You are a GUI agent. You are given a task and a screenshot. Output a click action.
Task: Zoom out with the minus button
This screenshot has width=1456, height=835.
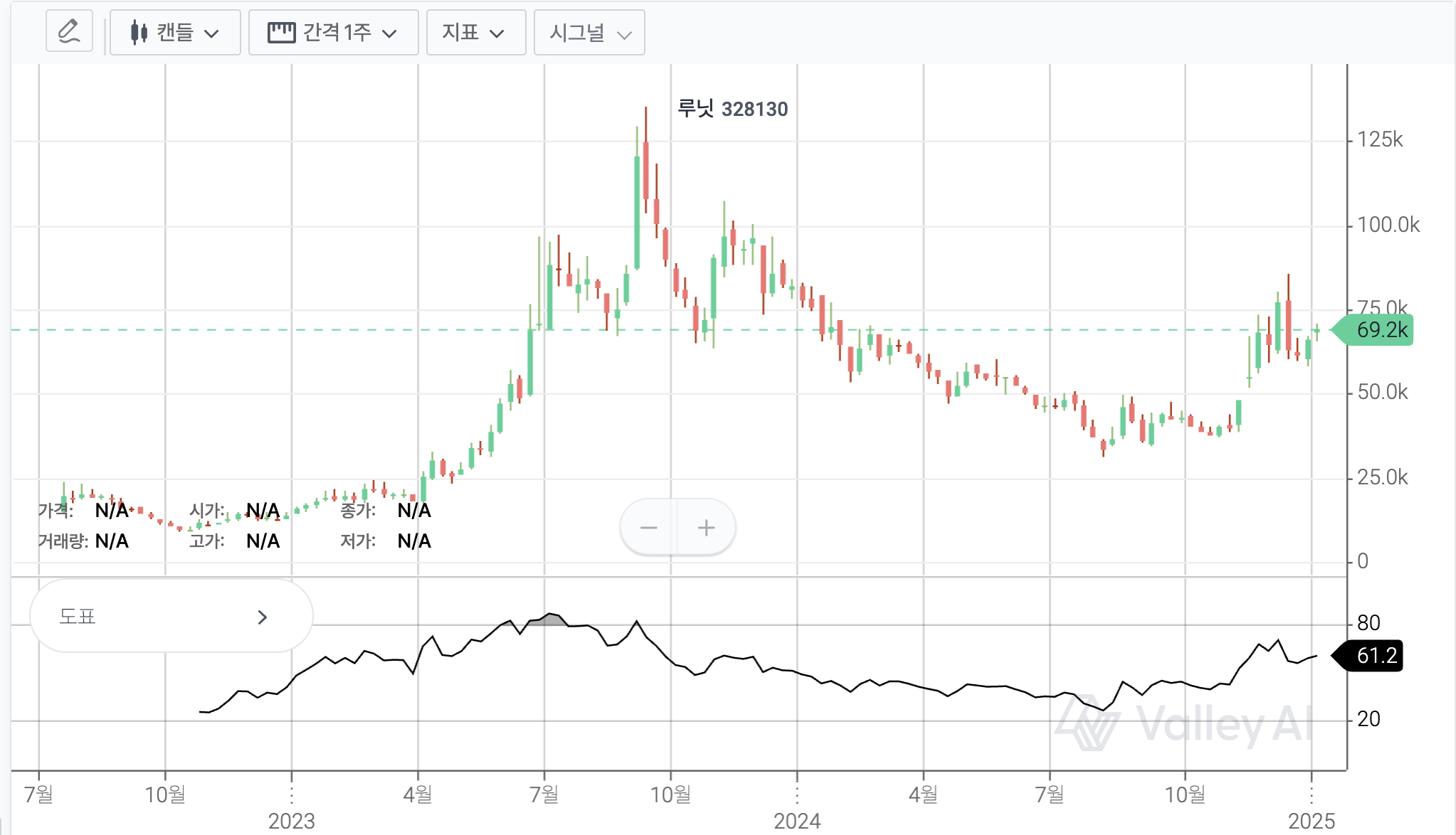648,528
